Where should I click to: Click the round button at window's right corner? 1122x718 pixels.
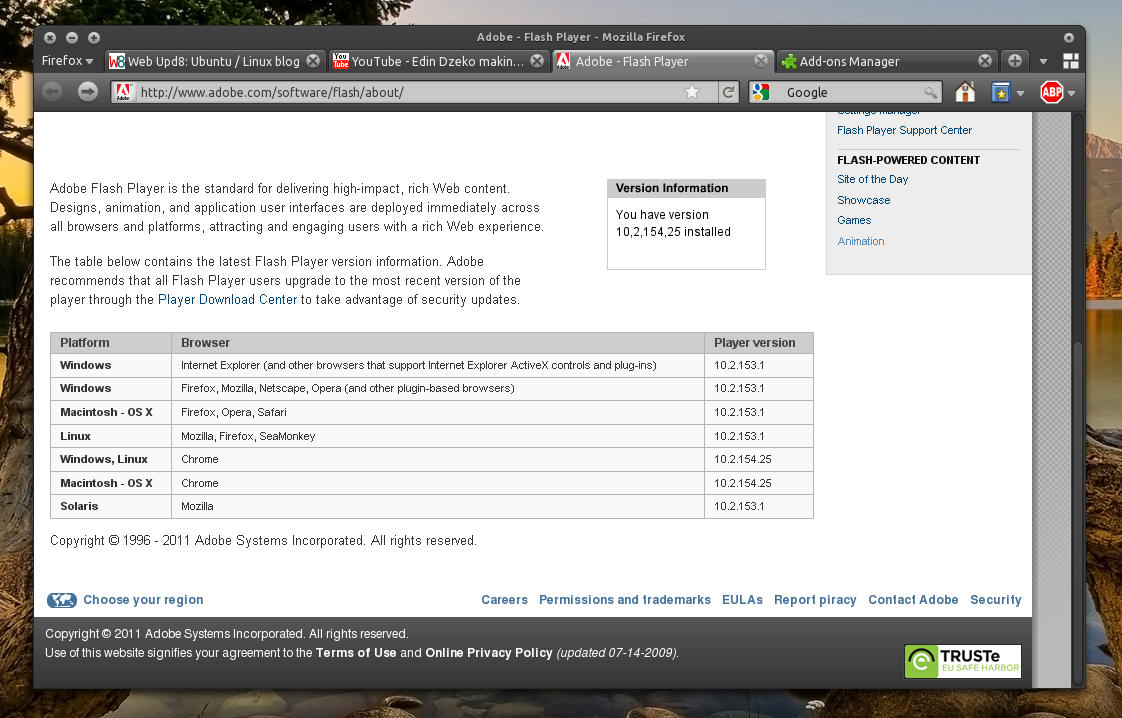coord(1068,37)
